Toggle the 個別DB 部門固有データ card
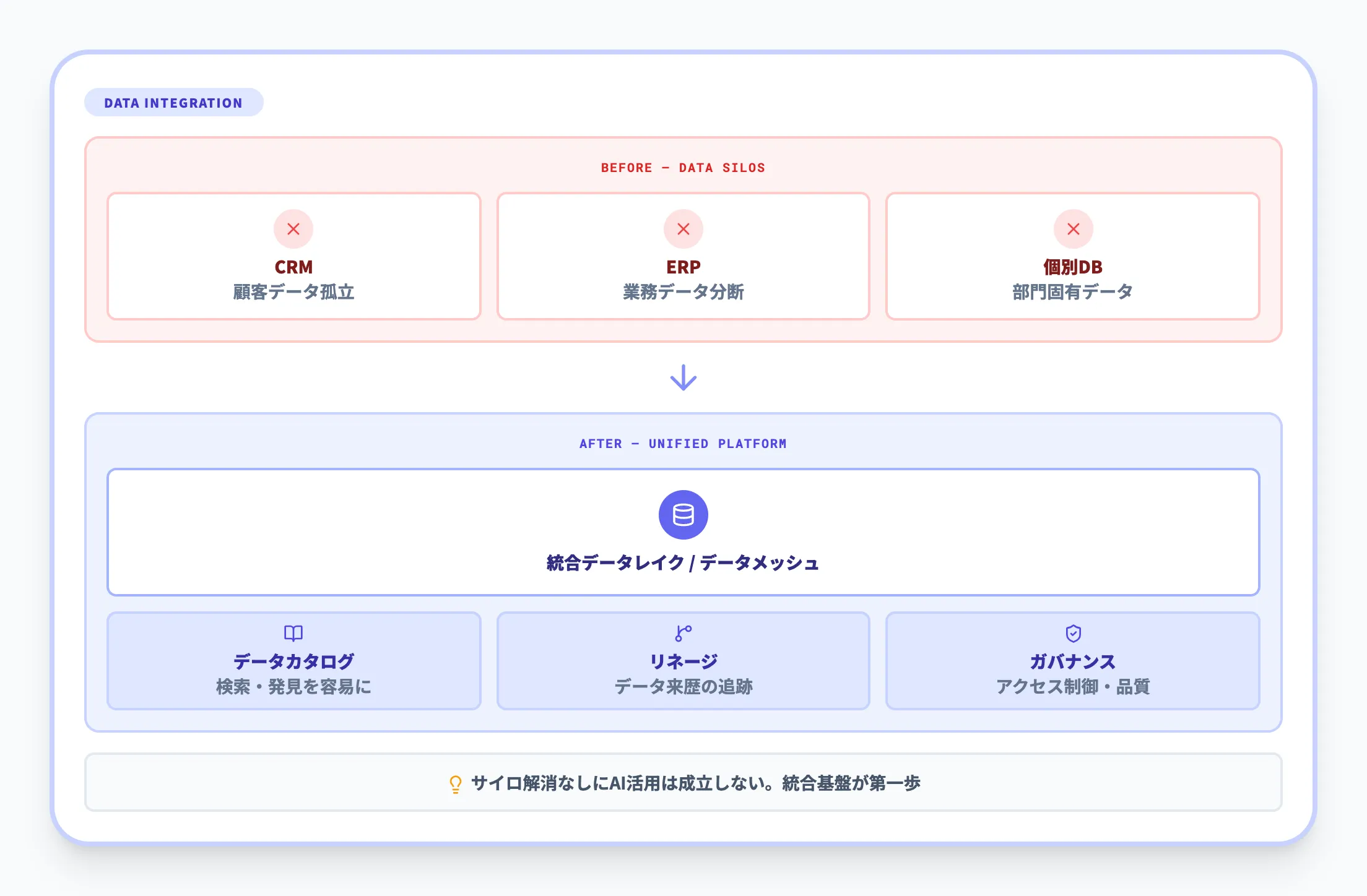Viewport: 1367px width, 896px height. [x=1073, y=256]
